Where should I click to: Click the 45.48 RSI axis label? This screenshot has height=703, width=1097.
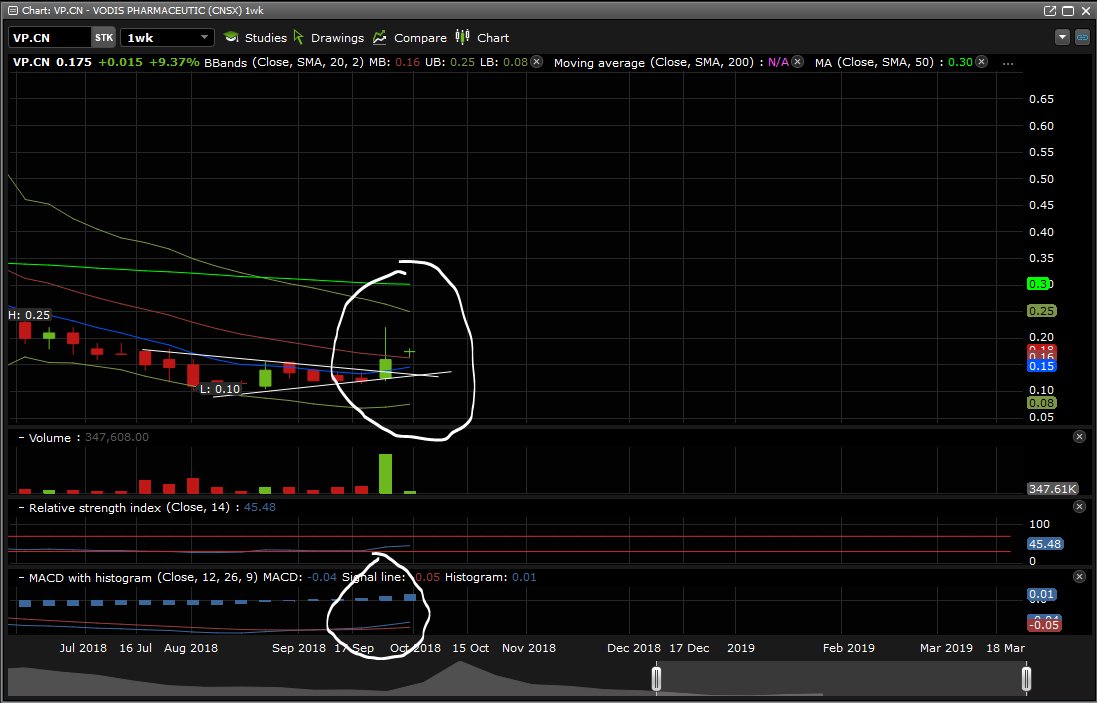pyautogui.click(x=1045, y=544)
